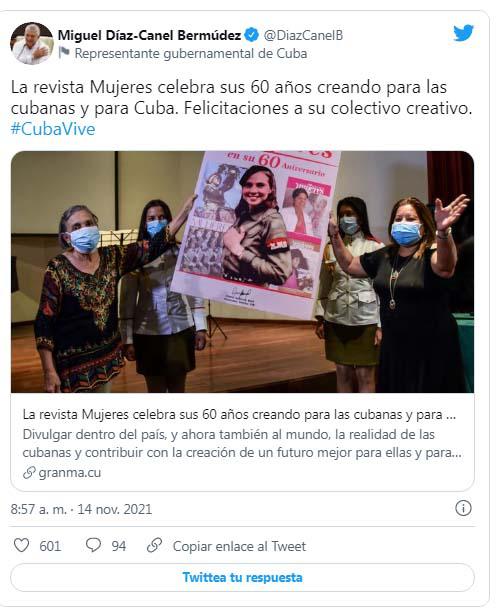Open the @DiazCanelB handle
The image size is (504, 616).
click(x=303, y=35)
